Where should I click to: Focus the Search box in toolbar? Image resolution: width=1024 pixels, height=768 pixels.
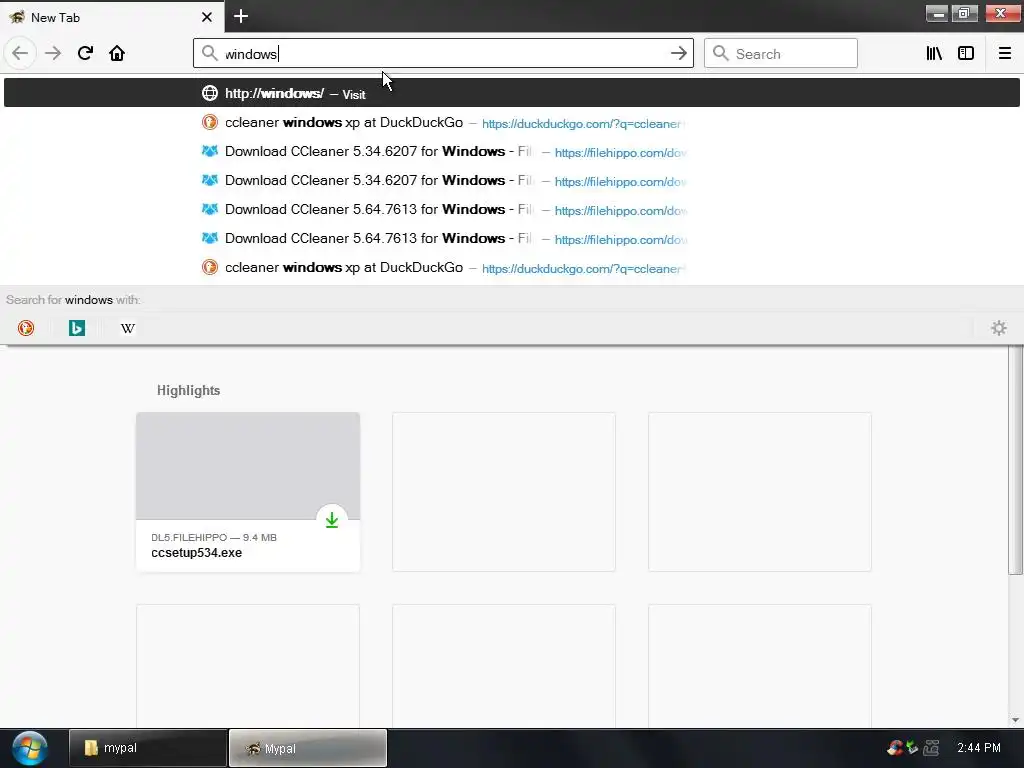(780, 53)
